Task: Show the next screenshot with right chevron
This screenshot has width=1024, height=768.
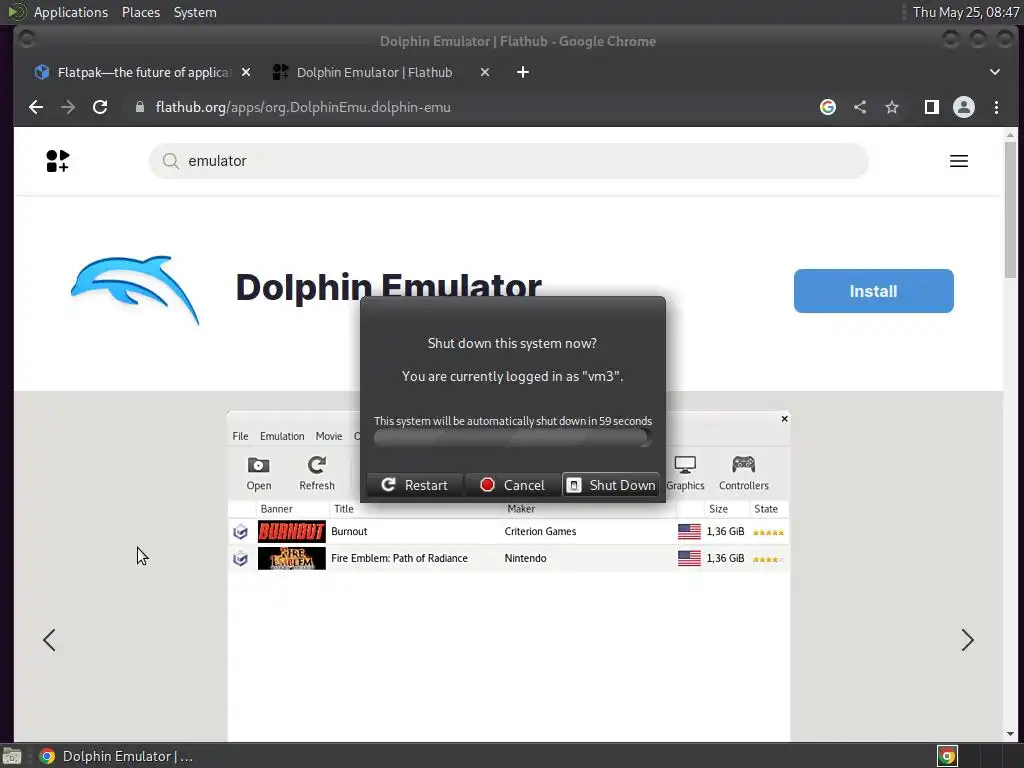Action: 967,640
